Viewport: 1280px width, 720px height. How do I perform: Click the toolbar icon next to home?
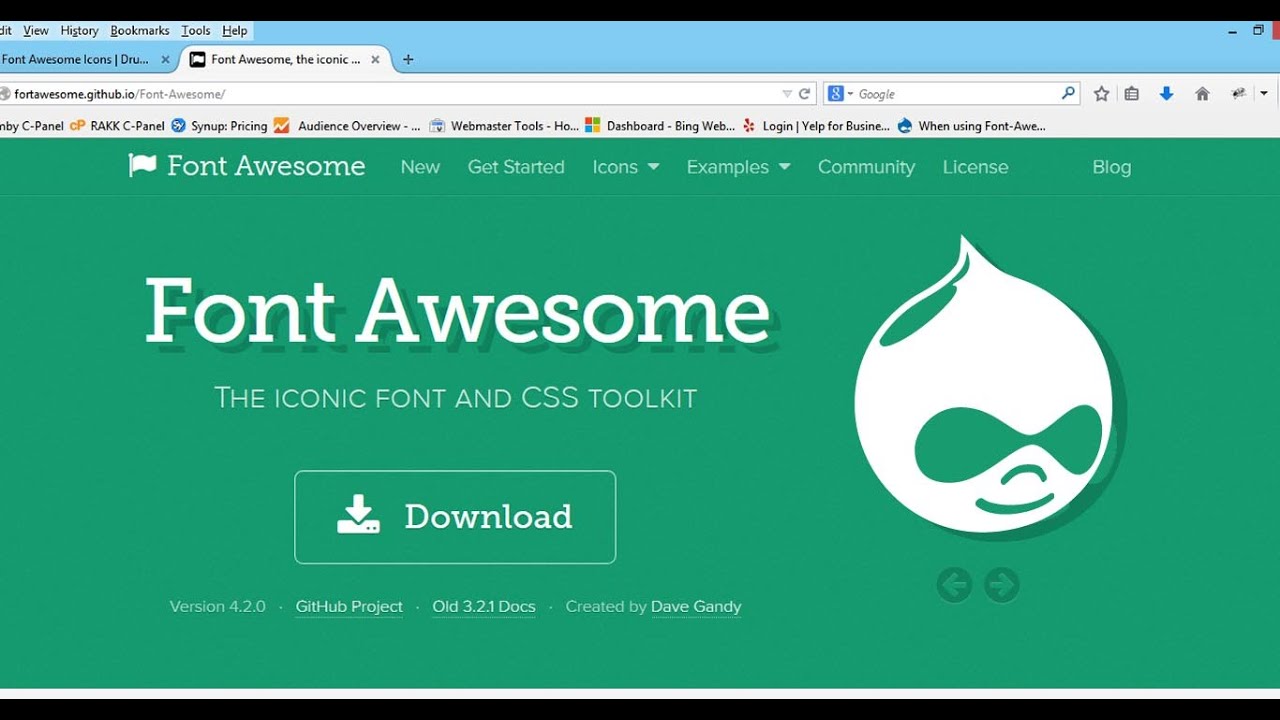coord(1239,93)
